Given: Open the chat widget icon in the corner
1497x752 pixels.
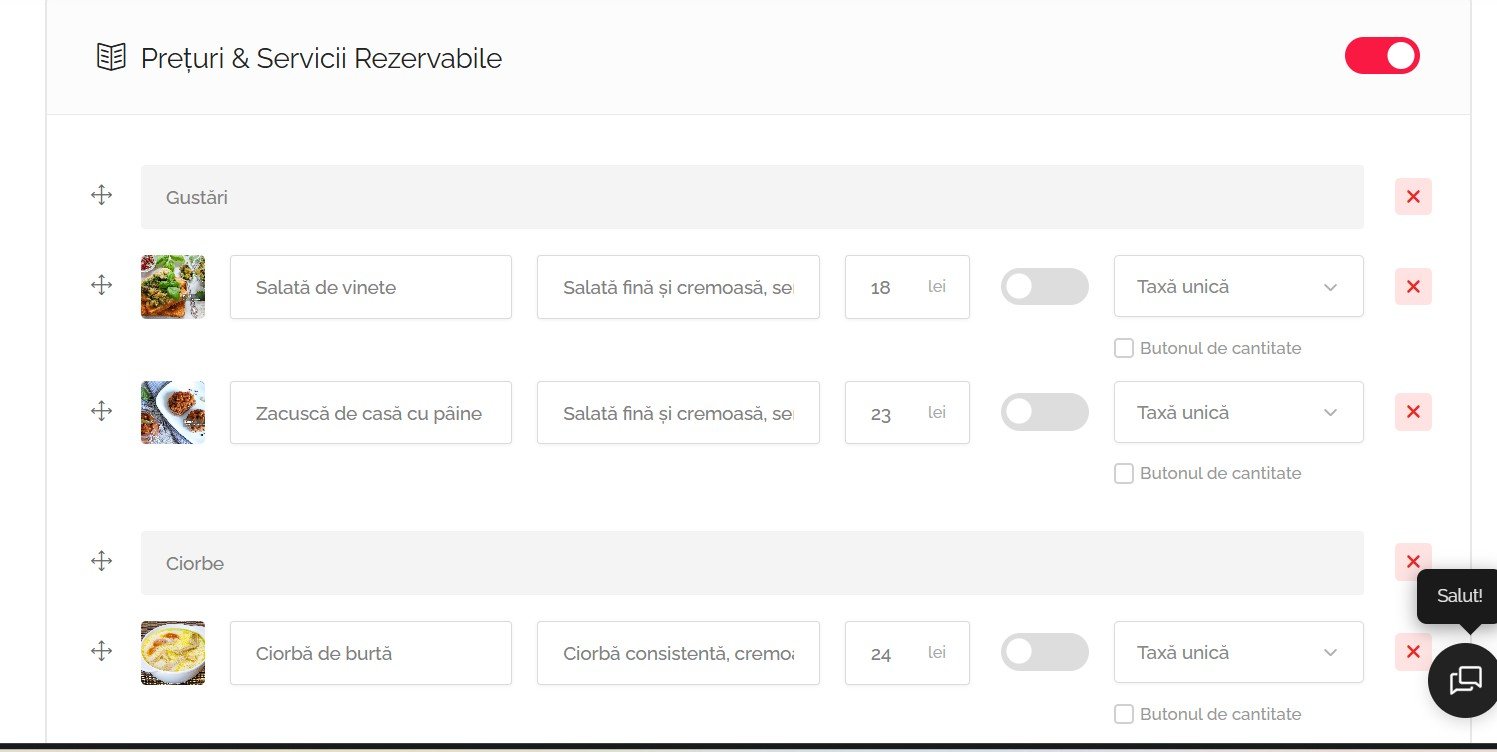Looking at the screenshot, I should coord(1464,681).
